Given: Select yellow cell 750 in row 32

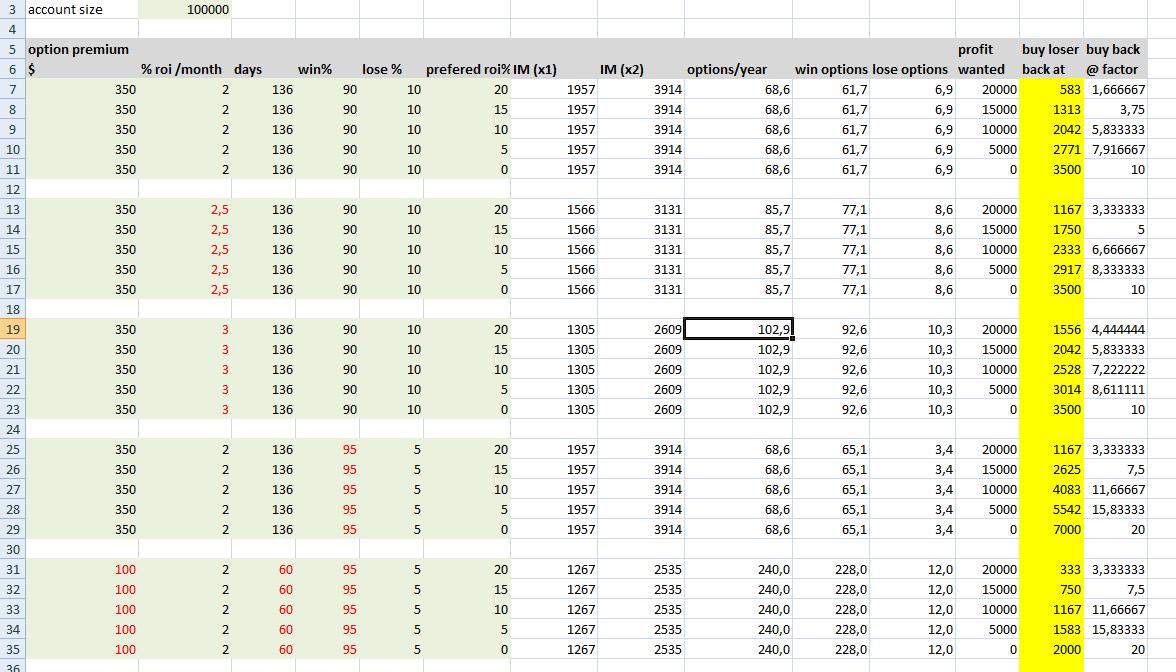Looking at the screenshot, I should (x=1052, y=590).
